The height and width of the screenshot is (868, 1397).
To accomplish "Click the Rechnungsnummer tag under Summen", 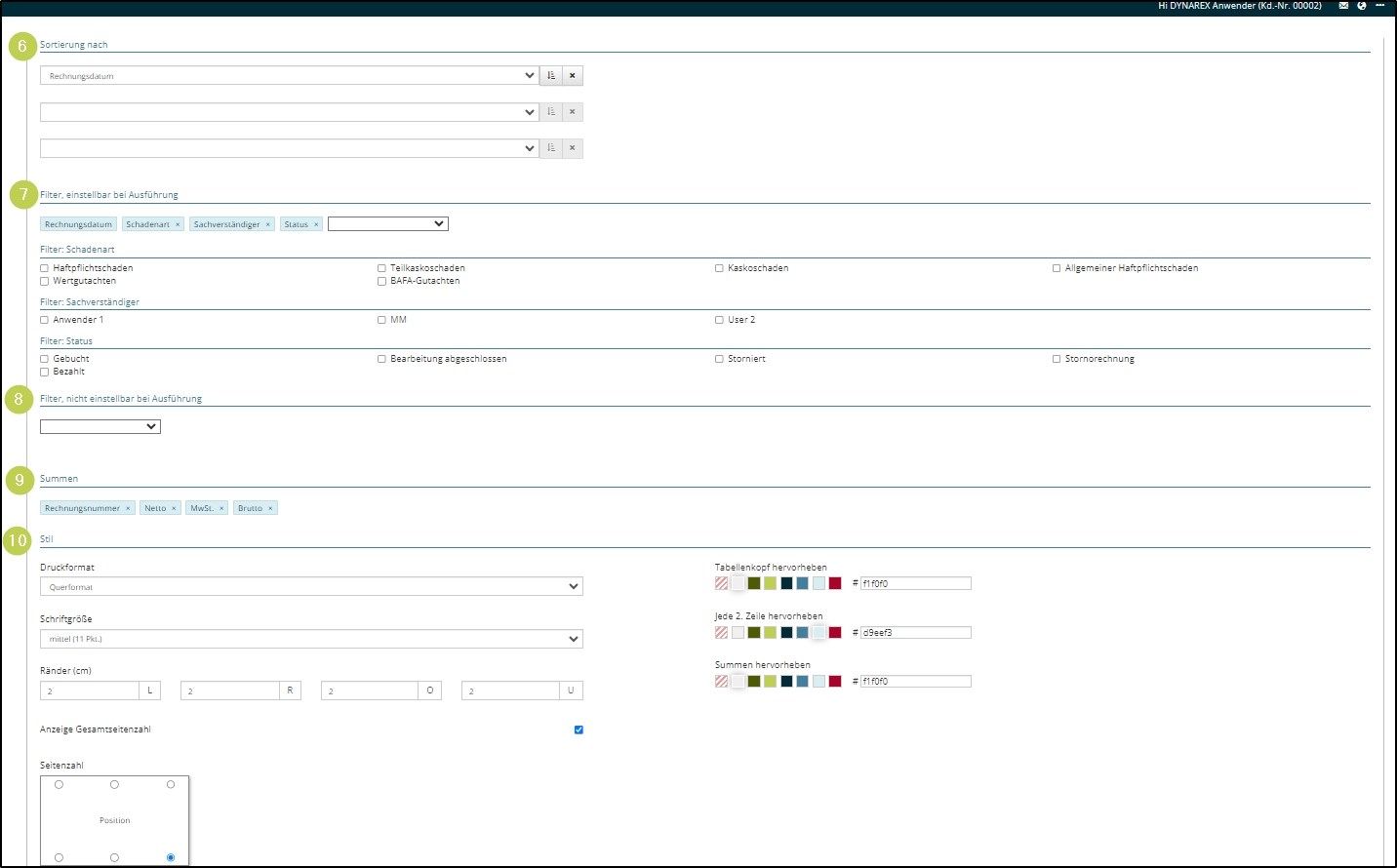I will pyautogui.click(x=82, y=508).
